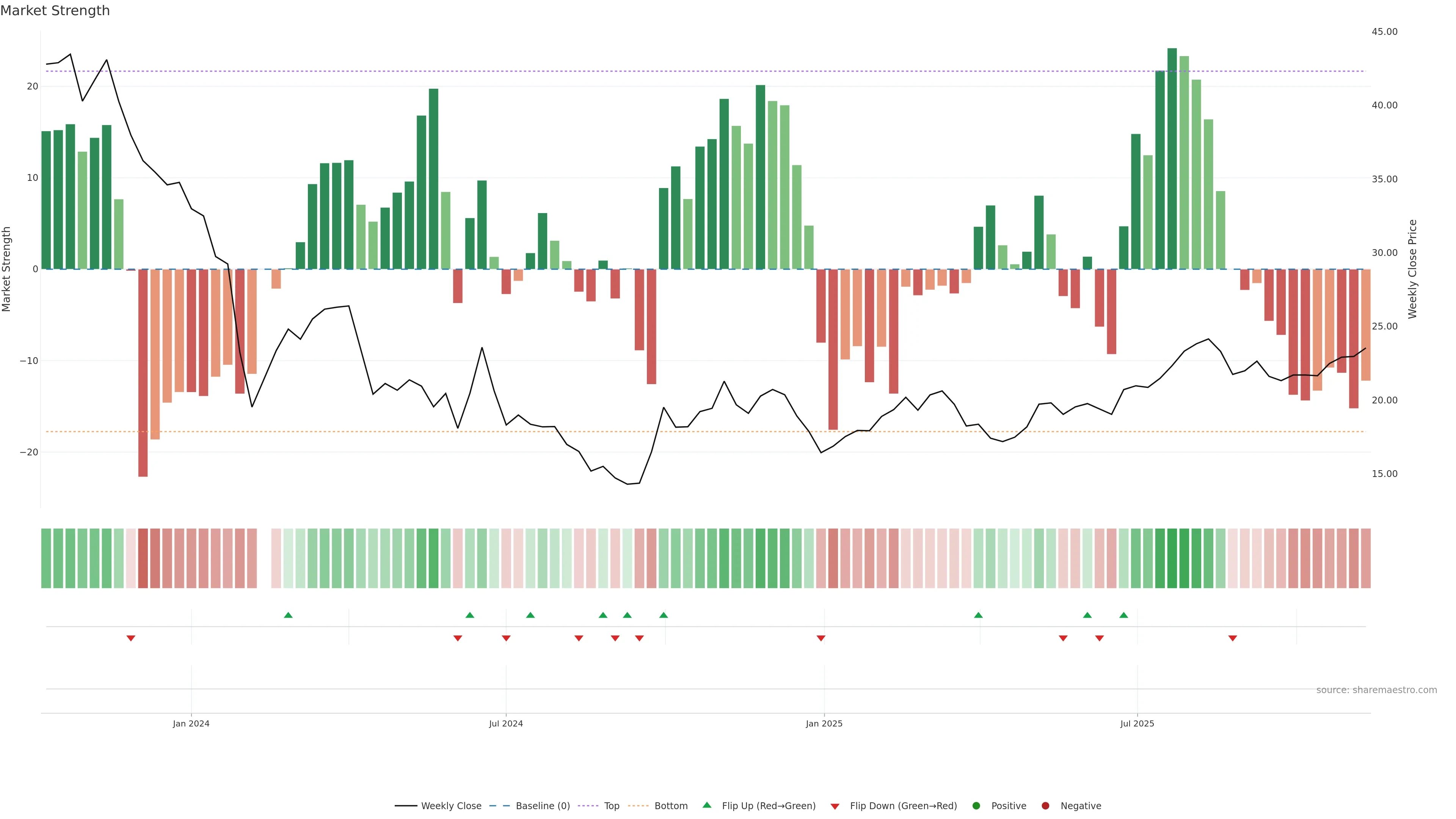
Task: Click the source: sharemaestro.com text
Action: [x=1376, y=690]
